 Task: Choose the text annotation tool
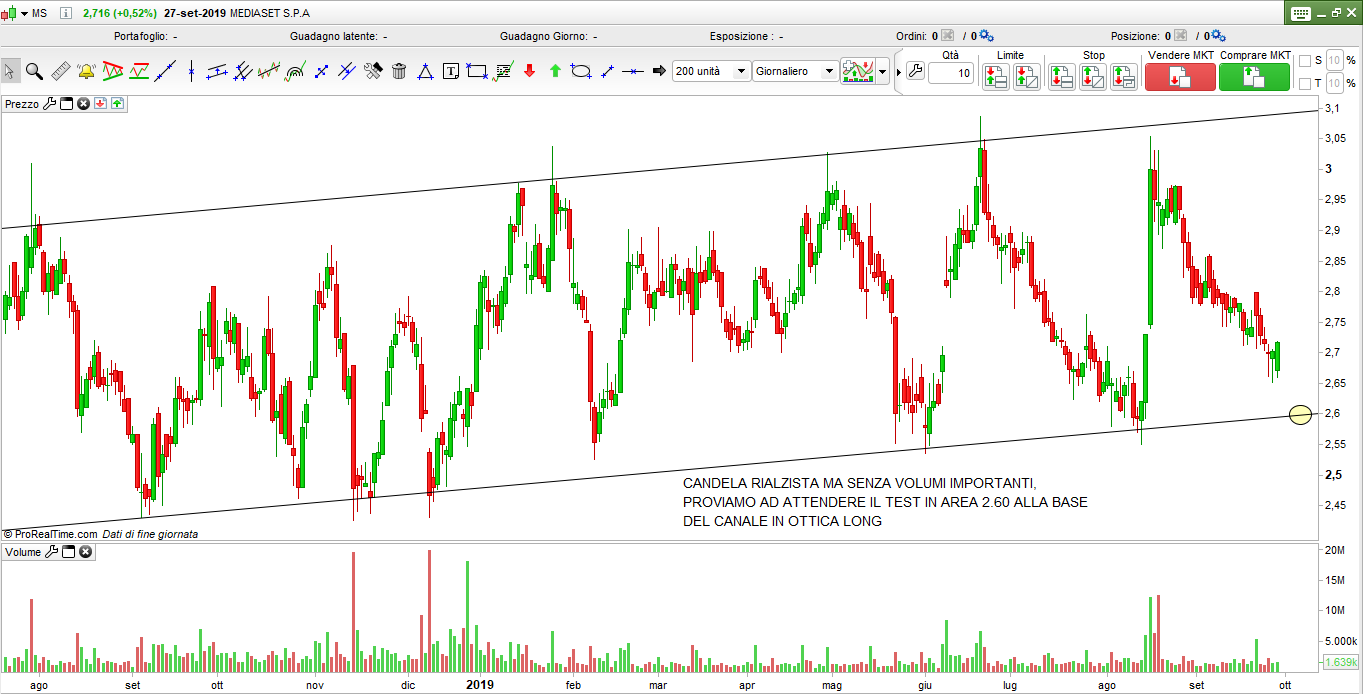point(451,71)
